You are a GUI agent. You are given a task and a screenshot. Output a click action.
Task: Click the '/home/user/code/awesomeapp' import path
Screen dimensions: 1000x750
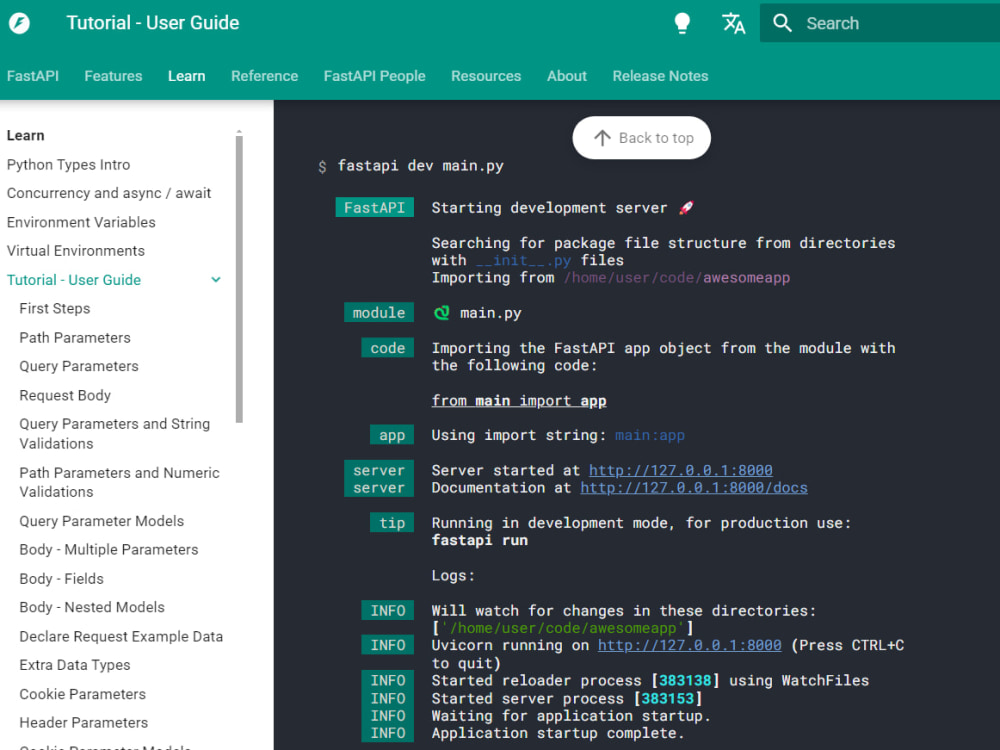[x=677, y=278]
